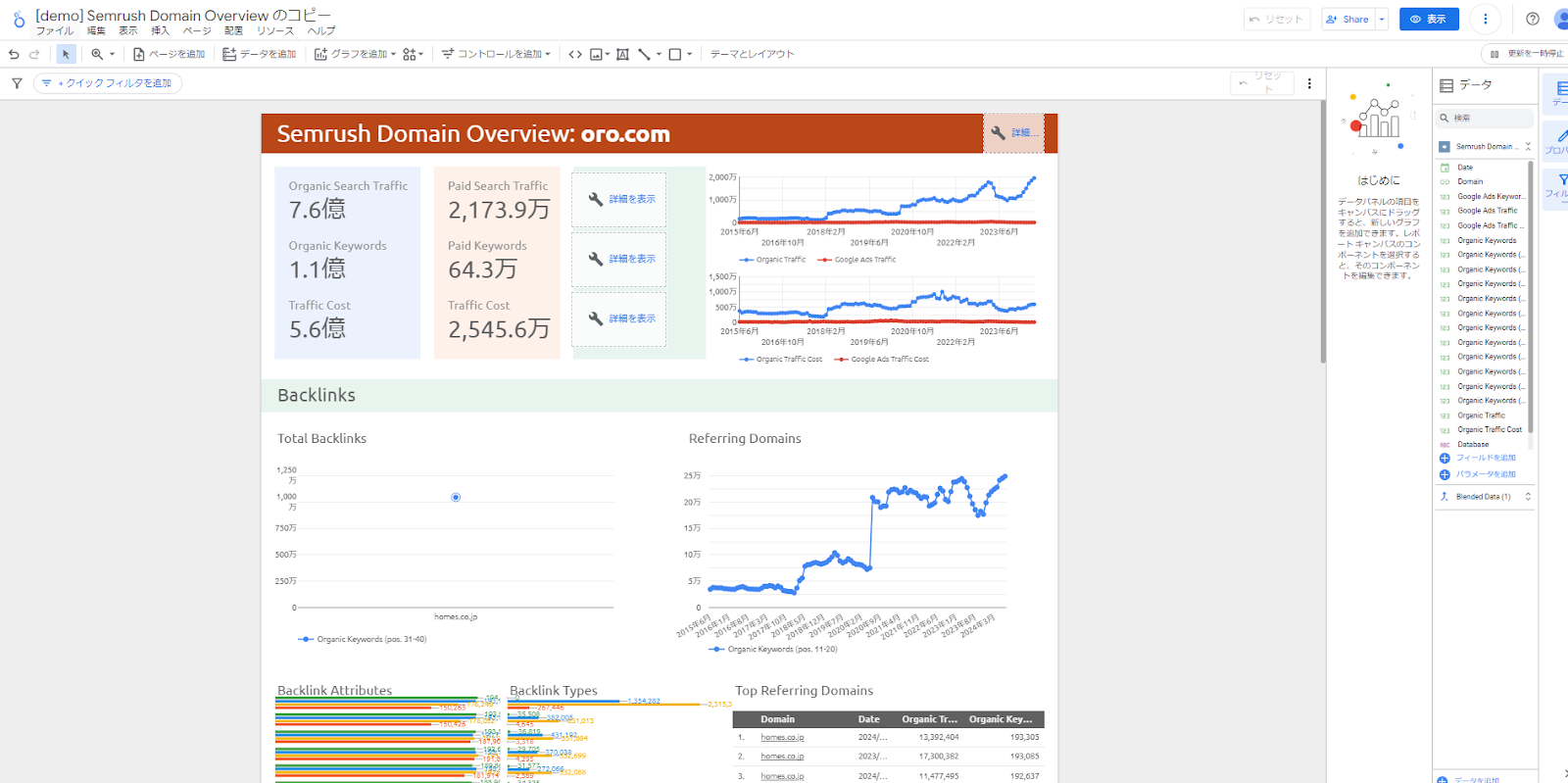Viewport: 1568px width, 783px height.
Task: Click the header 詳細 wrench button
Action: coord(1013,132)
